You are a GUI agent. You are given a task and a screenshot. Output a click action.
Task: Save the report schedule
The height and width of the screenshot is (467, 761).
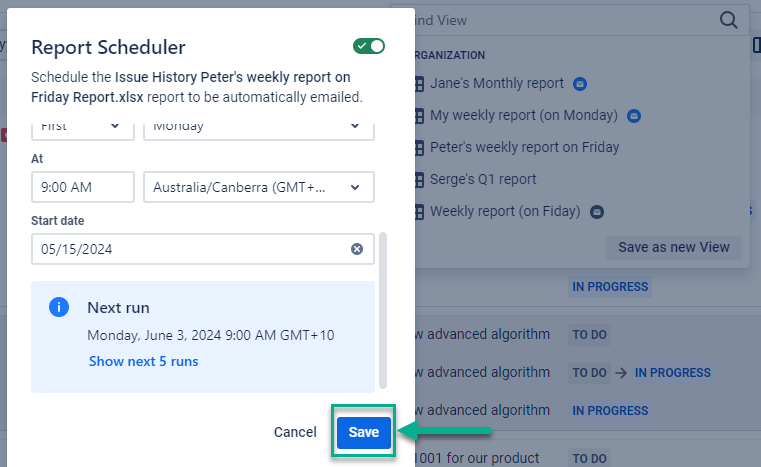363,432
